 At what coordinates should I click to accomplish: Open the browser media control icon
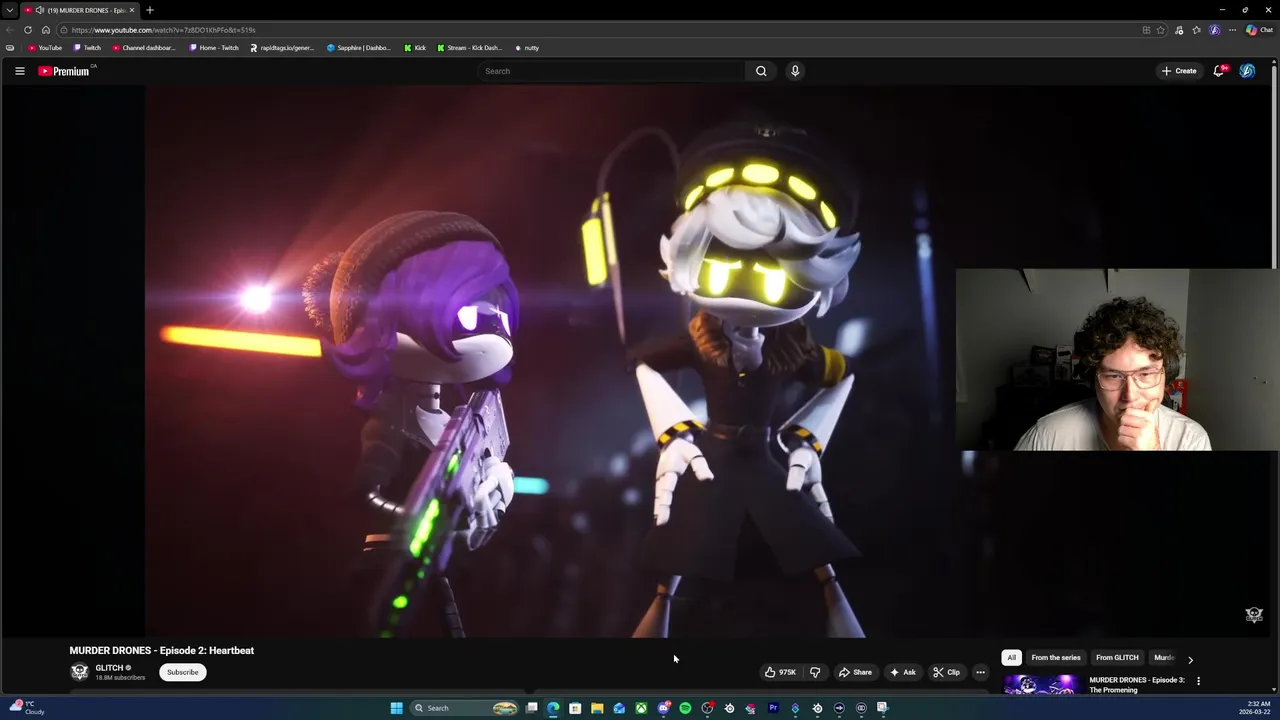pyautogui.click(x=1179, y=30)
